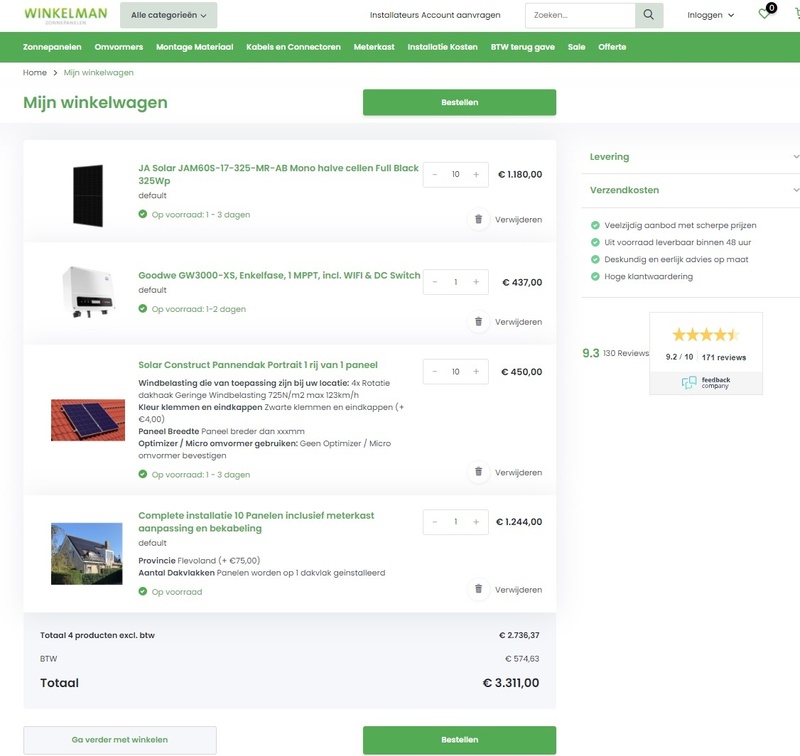Open the Installatie Kosten menu

(x=442, y=47)
